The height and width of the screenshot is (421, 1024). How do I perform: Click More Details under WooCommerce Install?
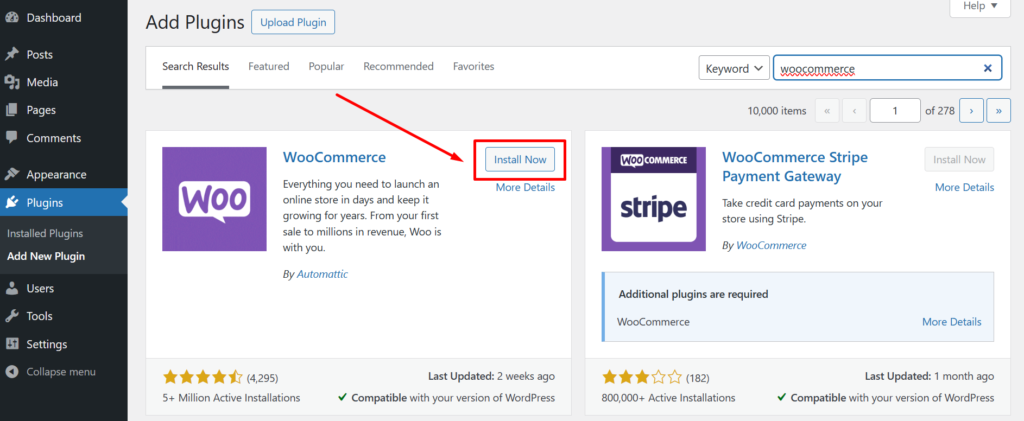(525, 187)
